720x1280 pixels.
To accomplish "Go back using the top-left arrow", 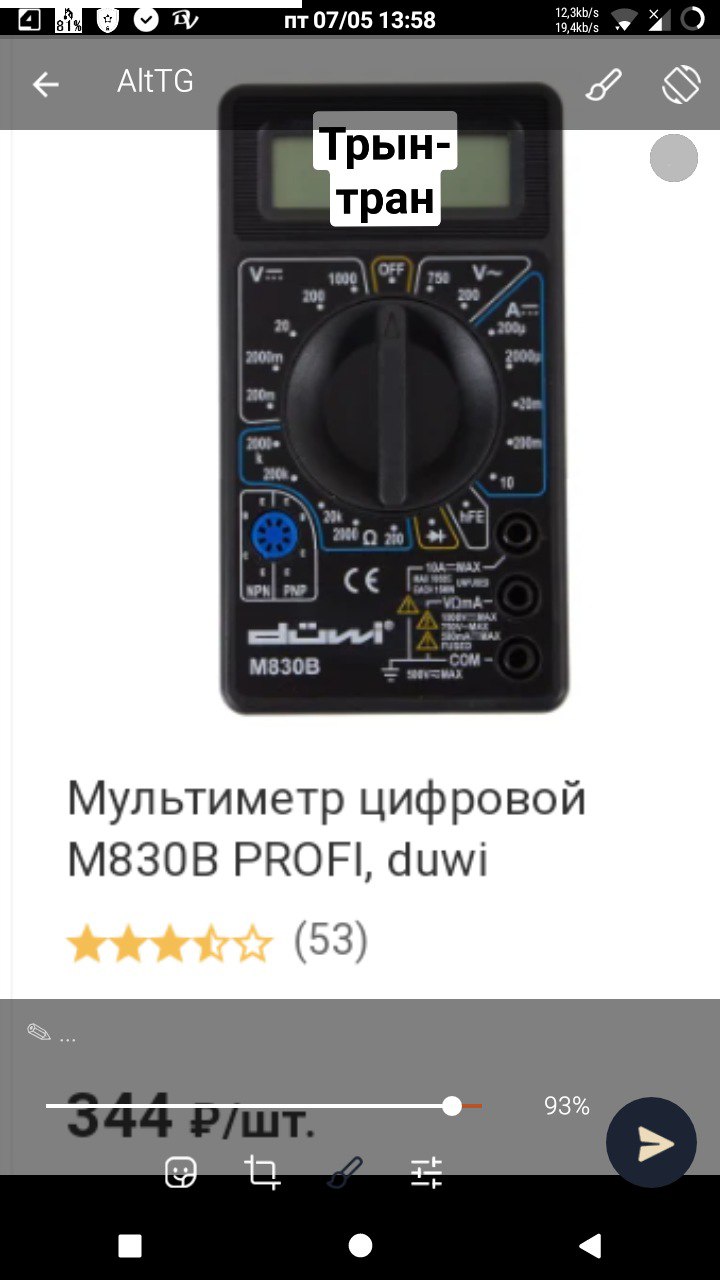I will [45, 85].
